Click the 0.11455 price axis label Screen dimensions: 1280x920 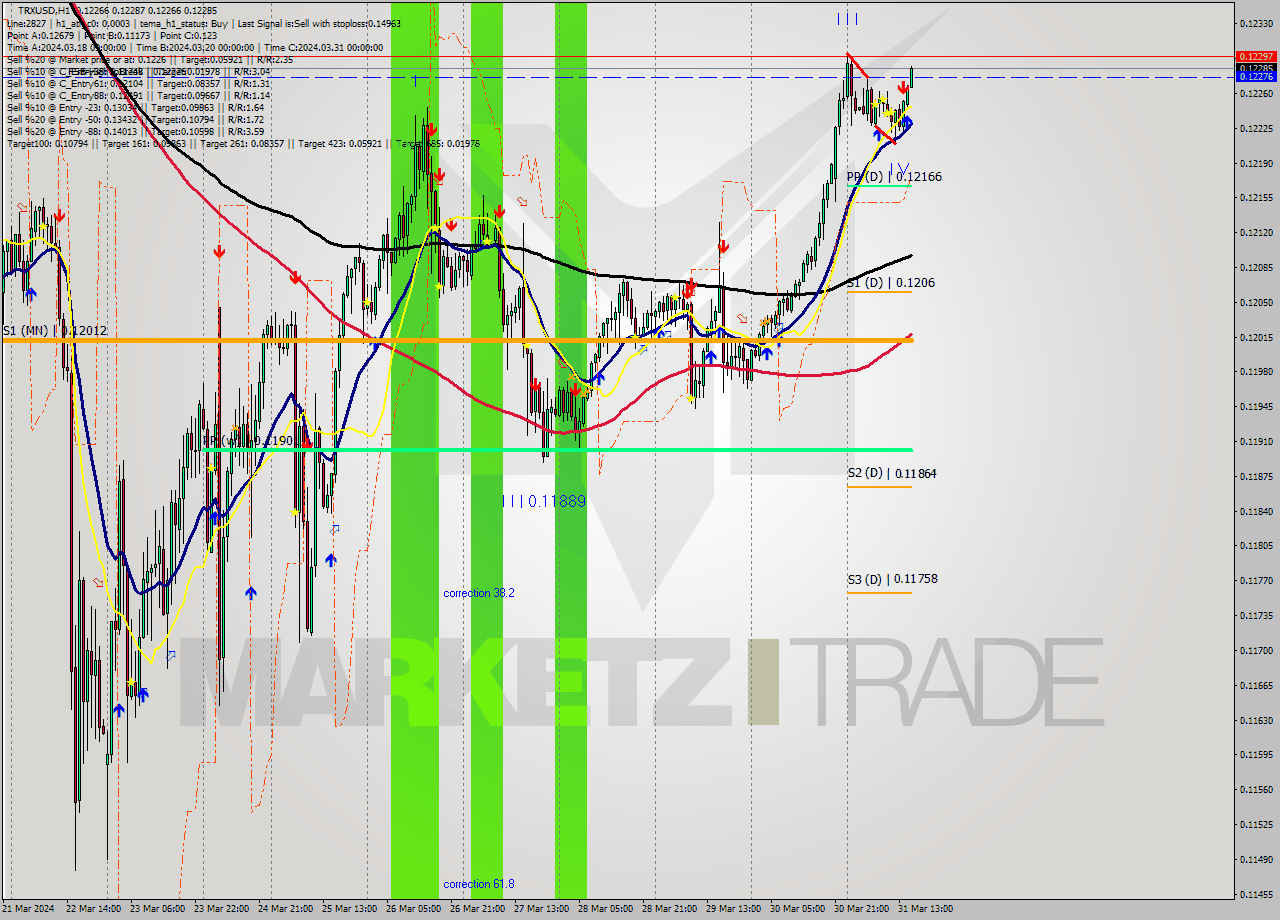click(1255, 894)
